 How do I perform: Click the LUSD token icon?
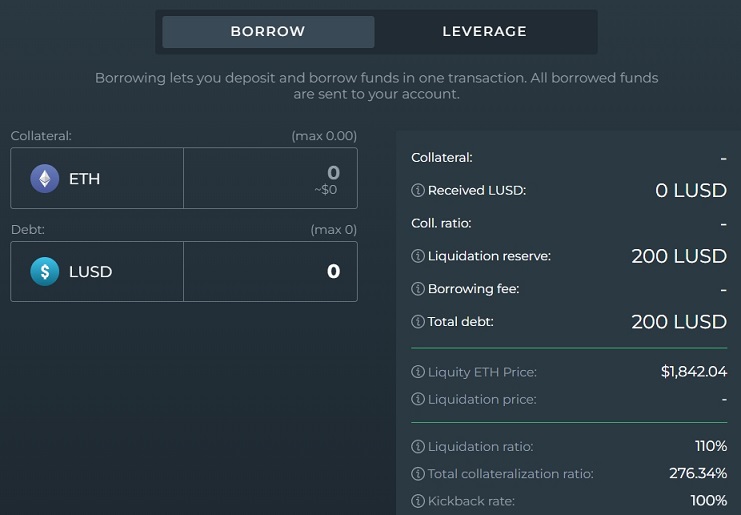pyautogui.click(x=44, y=272)
